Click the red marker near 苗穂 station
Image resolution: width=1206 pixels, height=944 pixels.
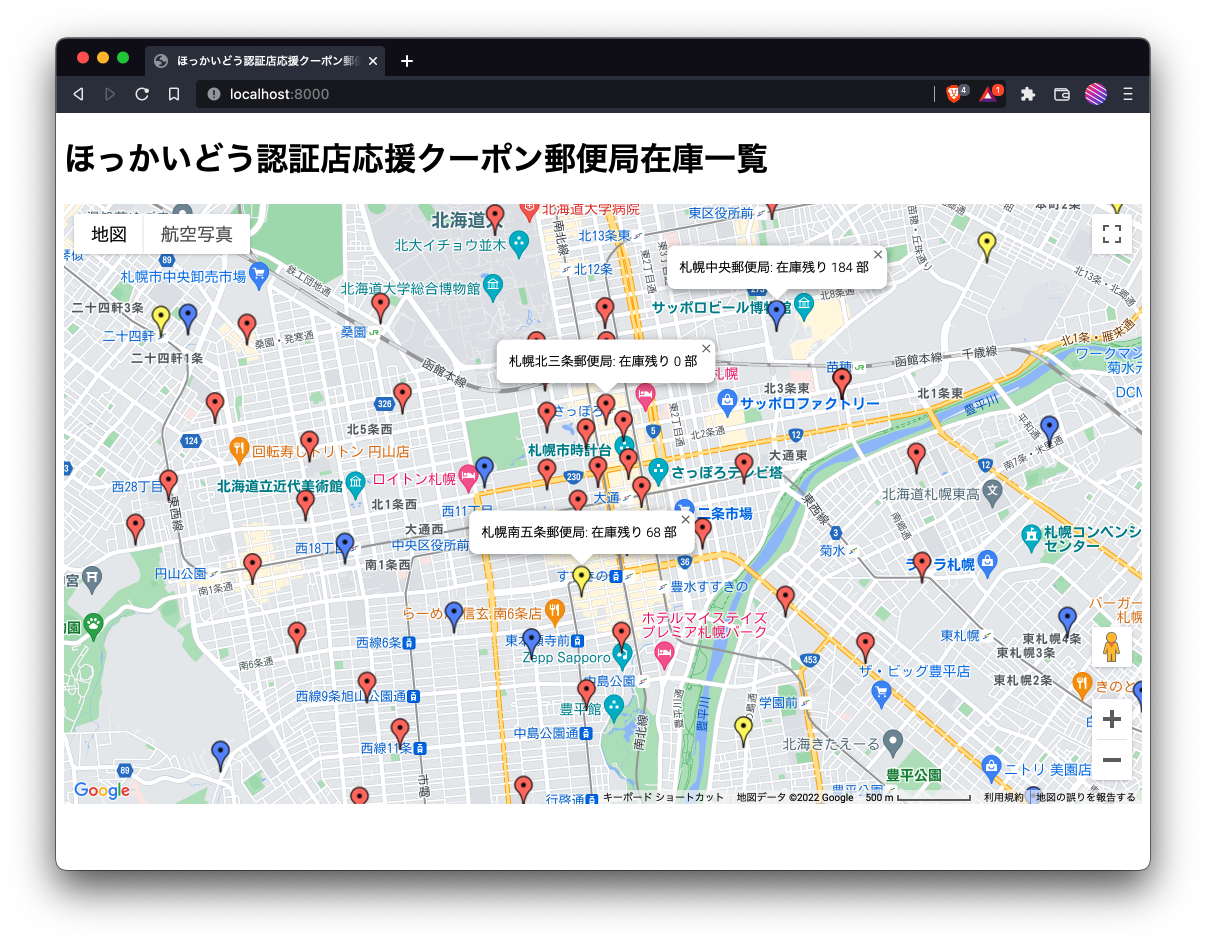[842, 383]
